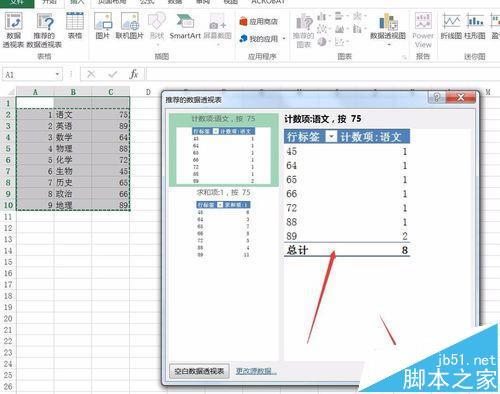The width and height of the screenshot is (500, 394).
Task: Select column B header
Action: point(73,92)
